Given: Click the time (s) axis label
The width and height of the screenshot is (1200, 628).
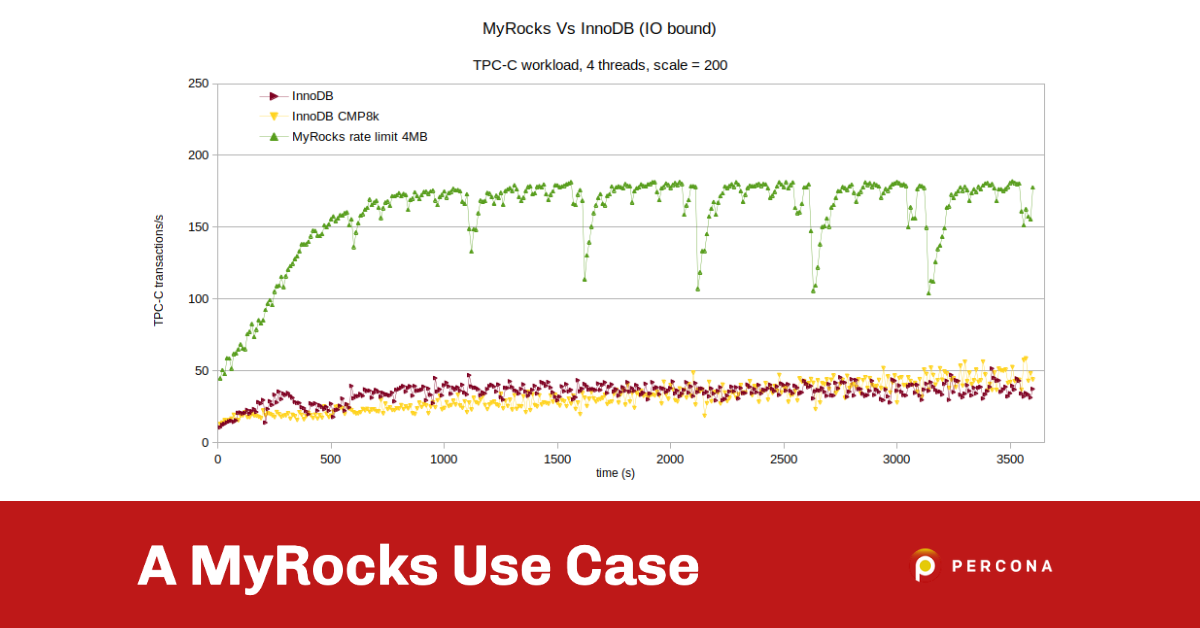Looking at the screenshot, I should (616, 472).
